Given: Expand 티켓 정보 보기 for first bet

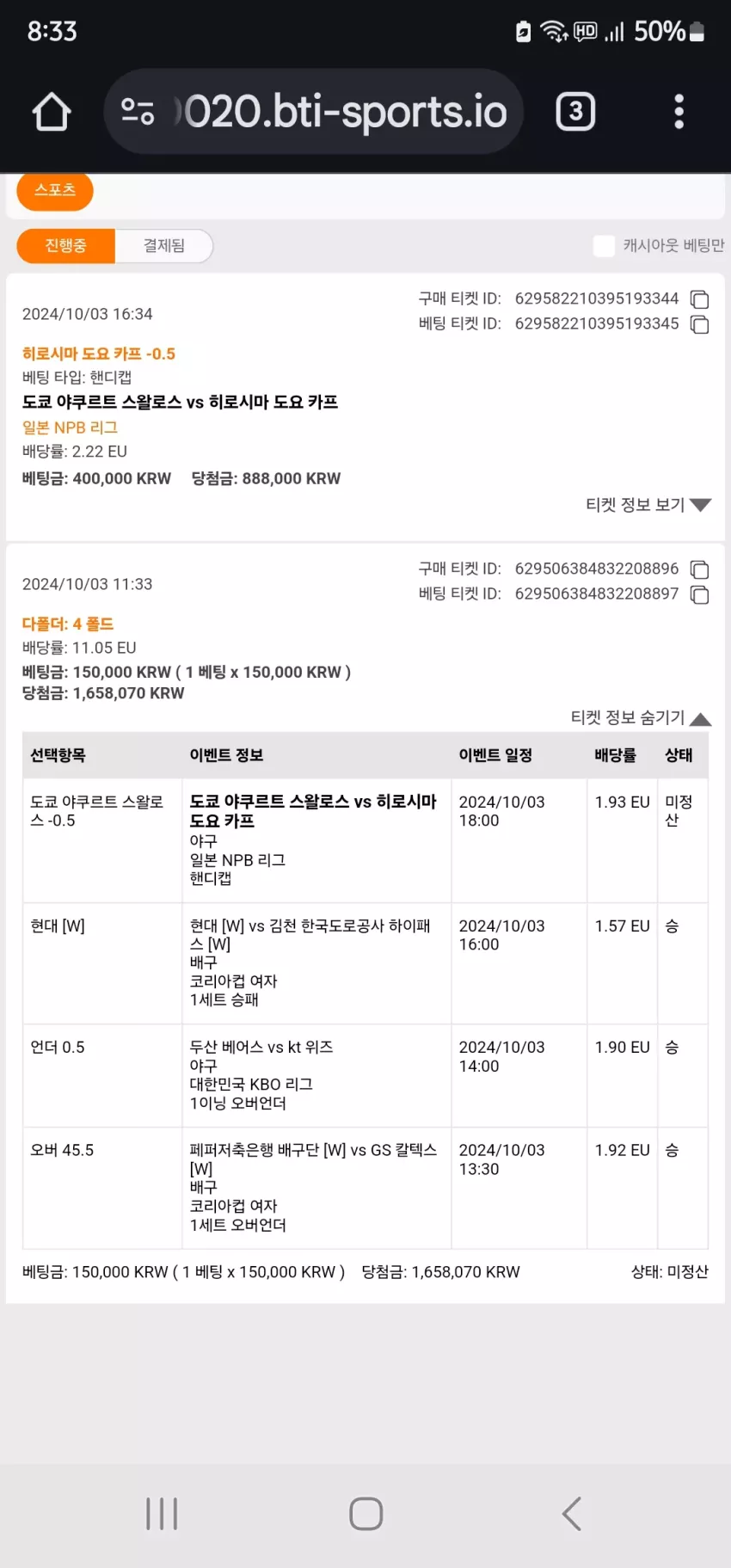Looking at the screenshot, I should click(x=648, y=505).
